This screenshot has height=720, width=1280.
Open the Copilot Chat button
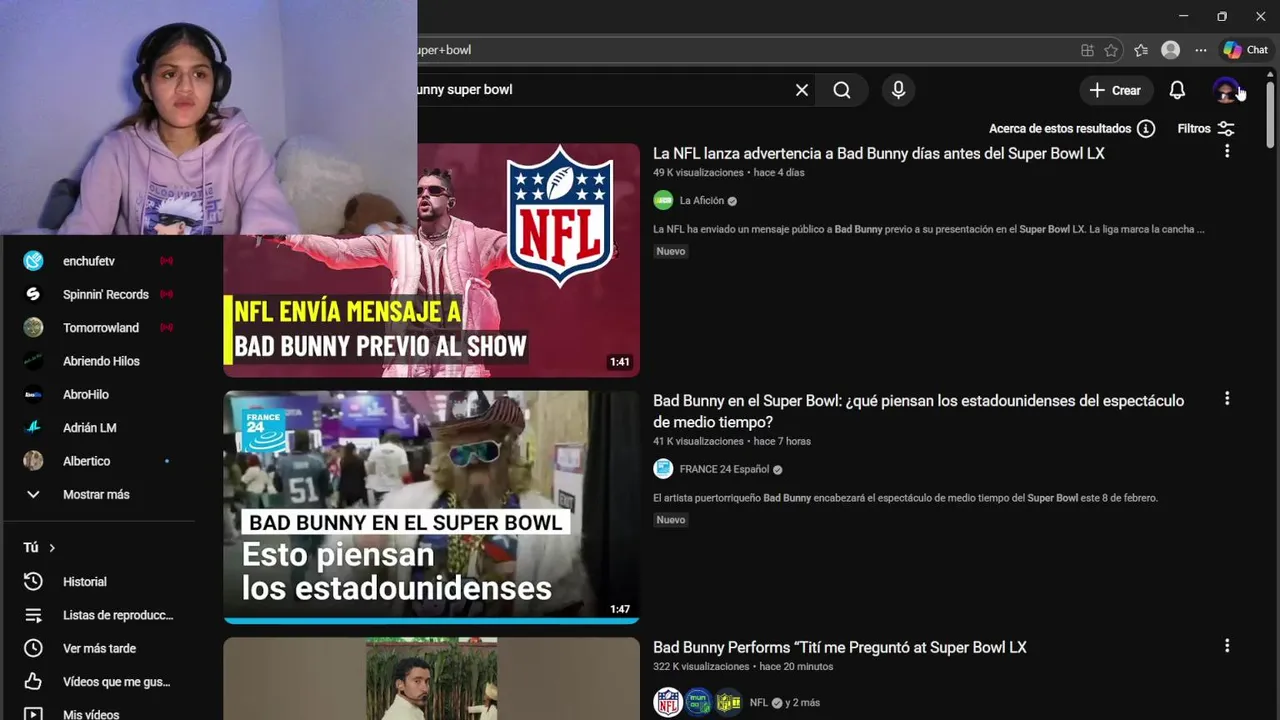[x=1245, y=50]
